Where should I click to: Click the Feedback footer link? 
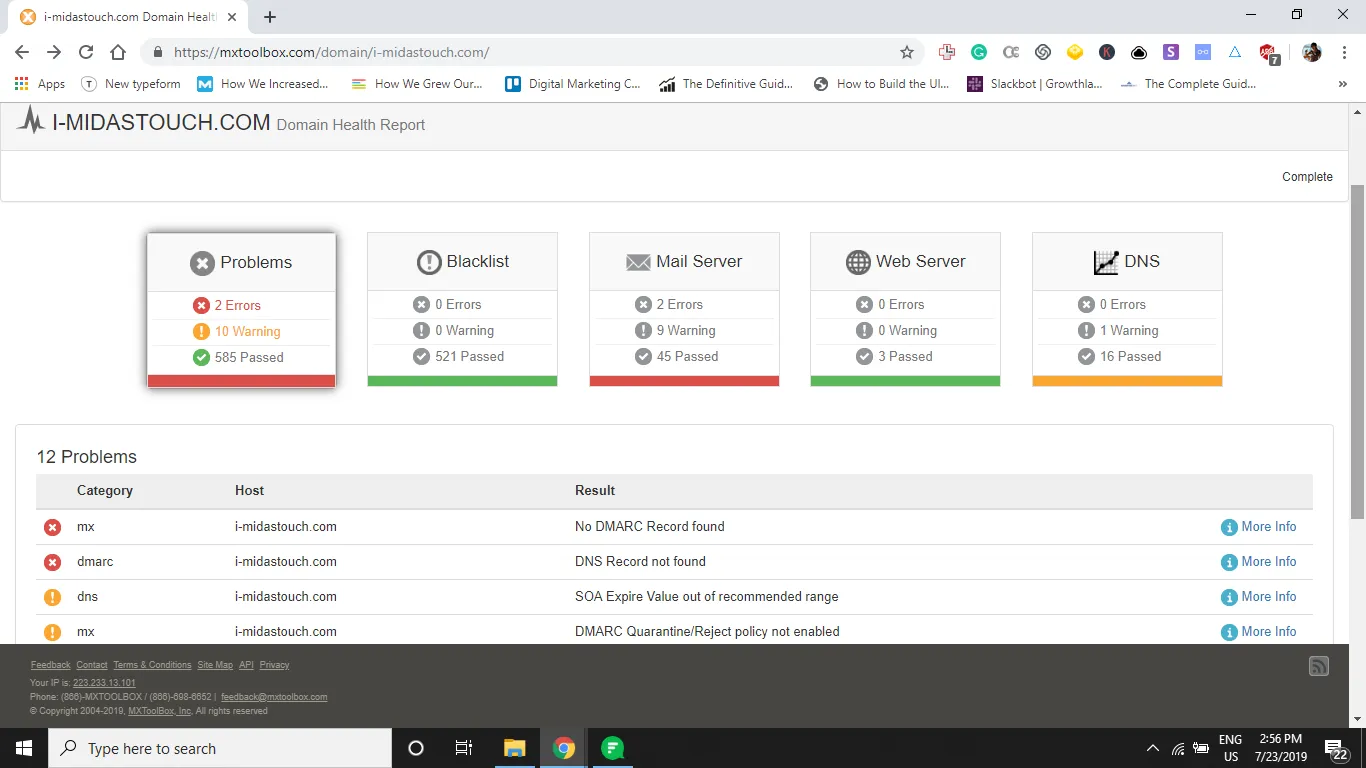(50, 665)
